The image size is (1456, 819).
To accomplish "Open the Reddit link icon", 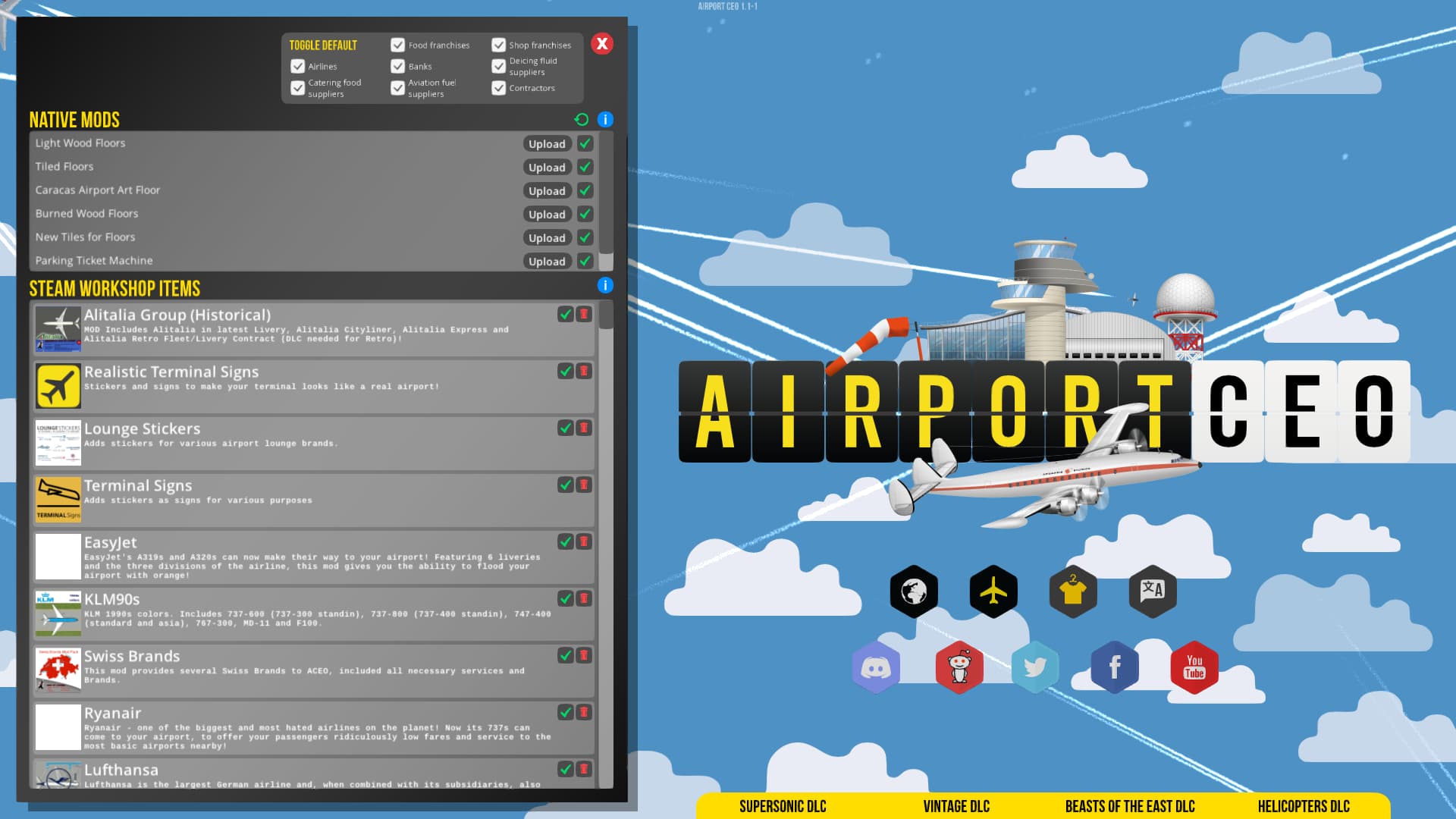I will click(959, 667).
